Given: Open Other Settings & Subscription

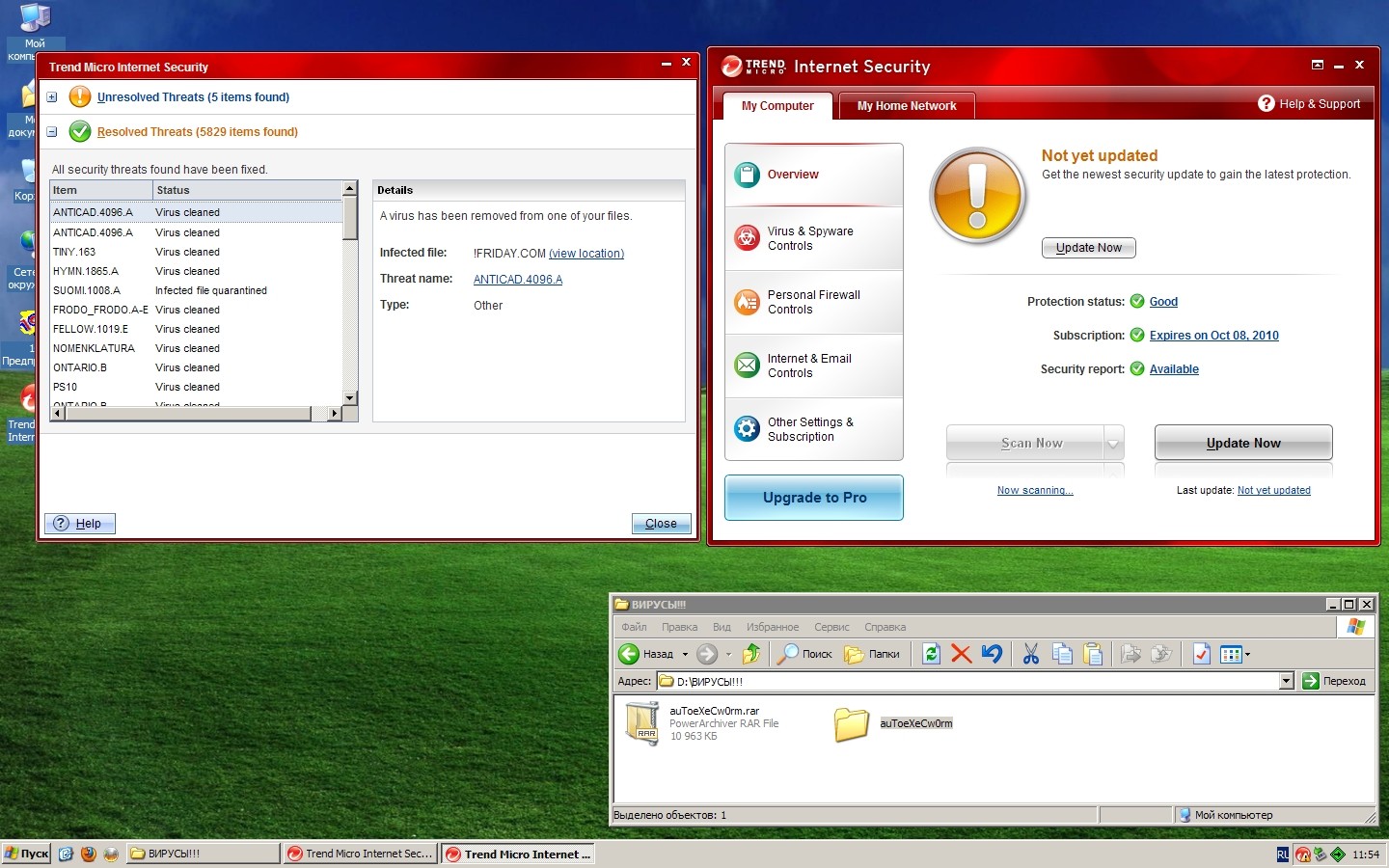Looking at the screenshot, I should [x=748, y=429].
